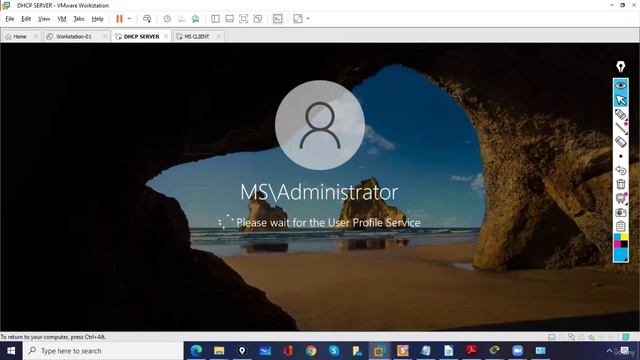
Task: Show or hide the library sidebar
Action: point(215,19)
